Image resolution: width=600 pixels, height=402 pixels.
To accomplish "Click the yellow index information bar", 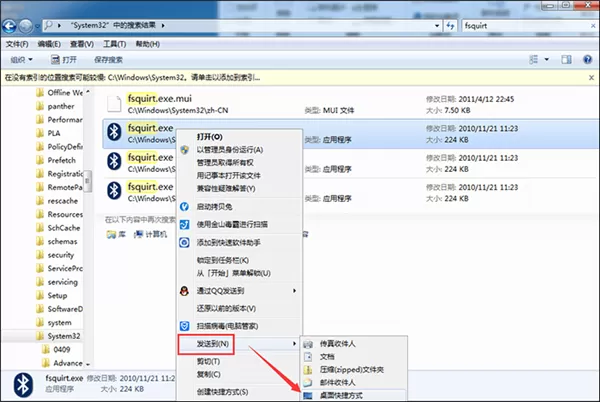I will pyautogui.click(x=295, y=78).
